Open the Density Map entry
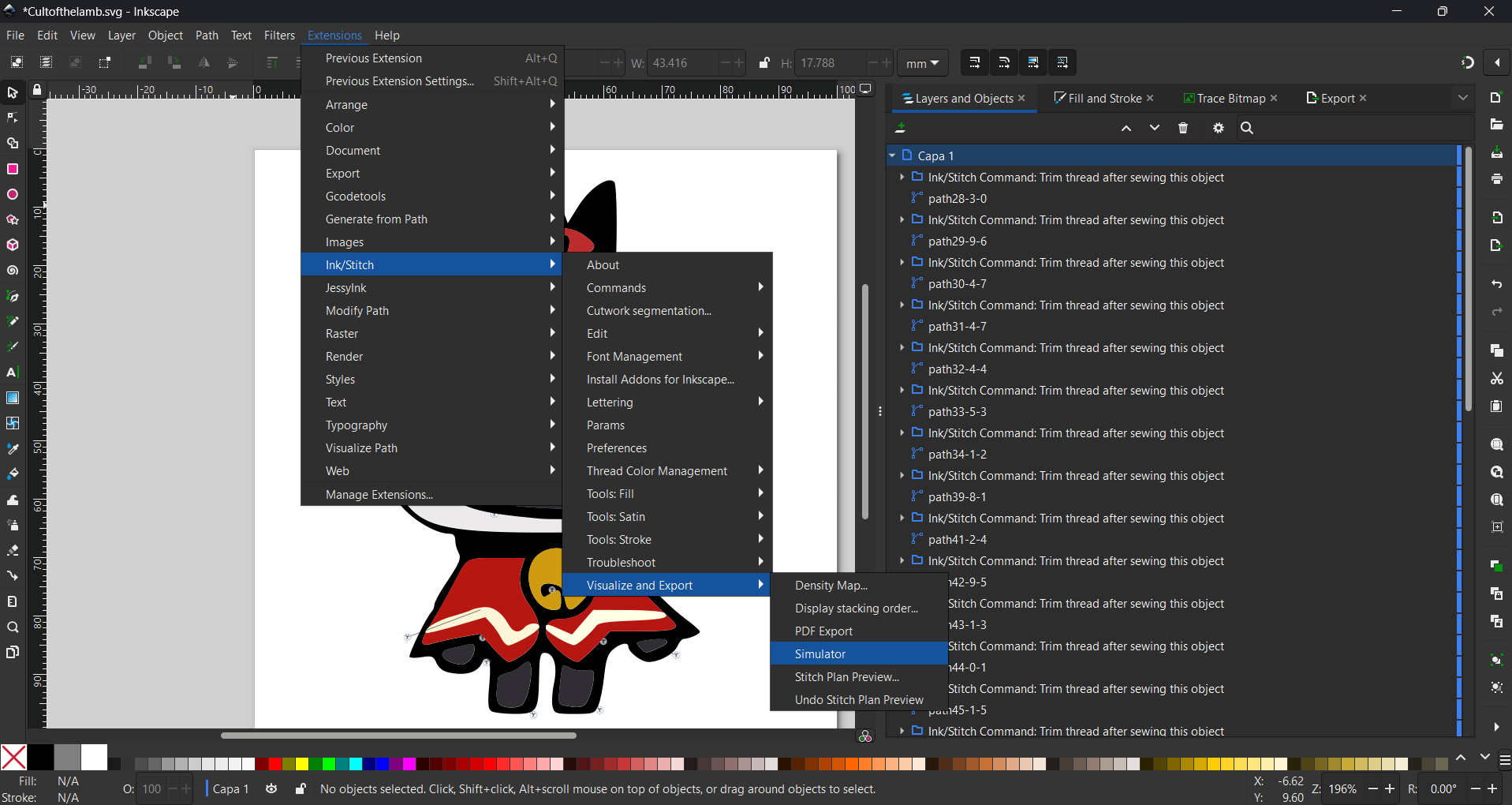 859,585
